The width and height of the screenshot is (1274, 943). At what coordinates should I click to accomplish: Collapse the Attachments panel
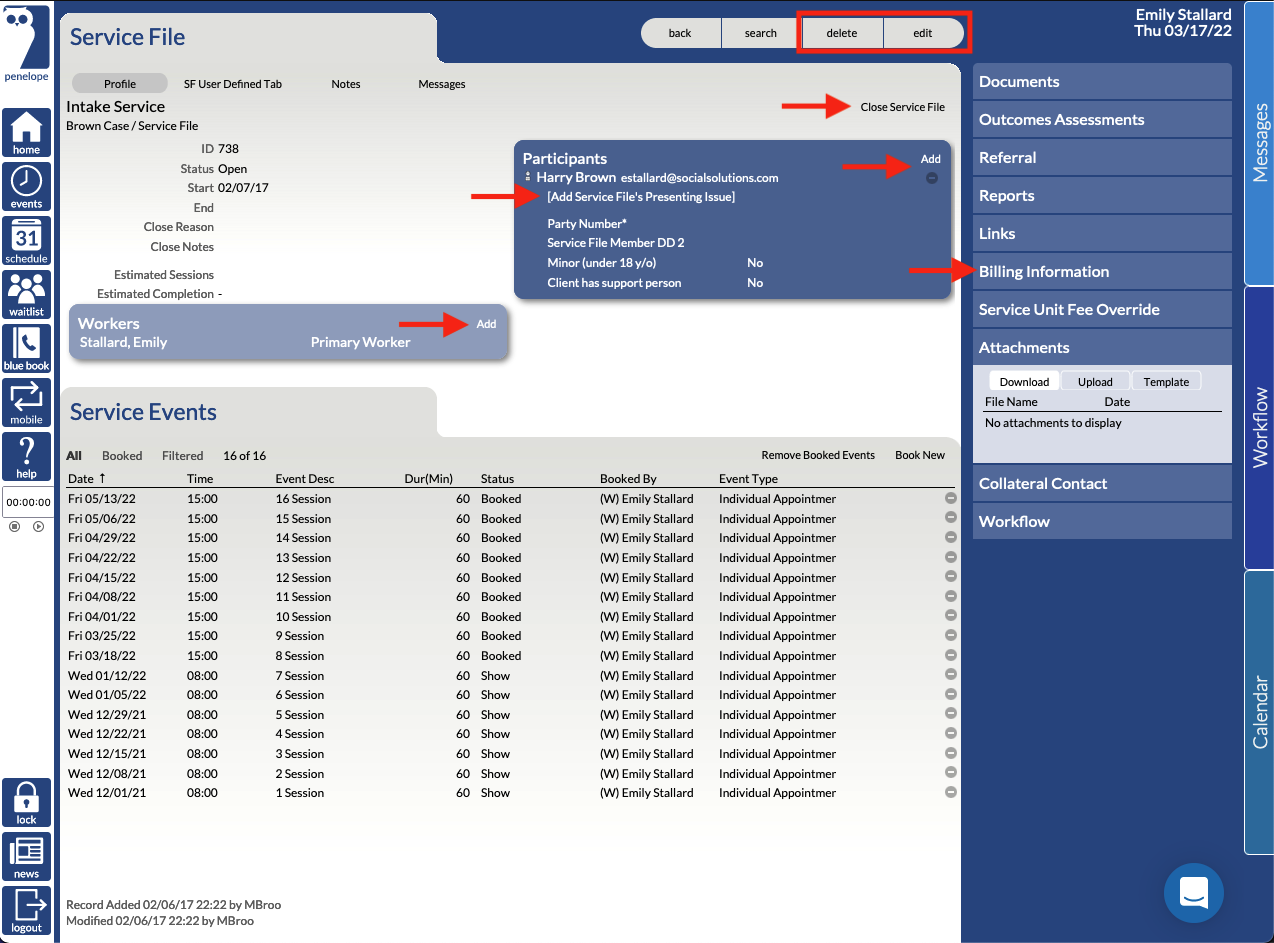[x=1102, y=348]
